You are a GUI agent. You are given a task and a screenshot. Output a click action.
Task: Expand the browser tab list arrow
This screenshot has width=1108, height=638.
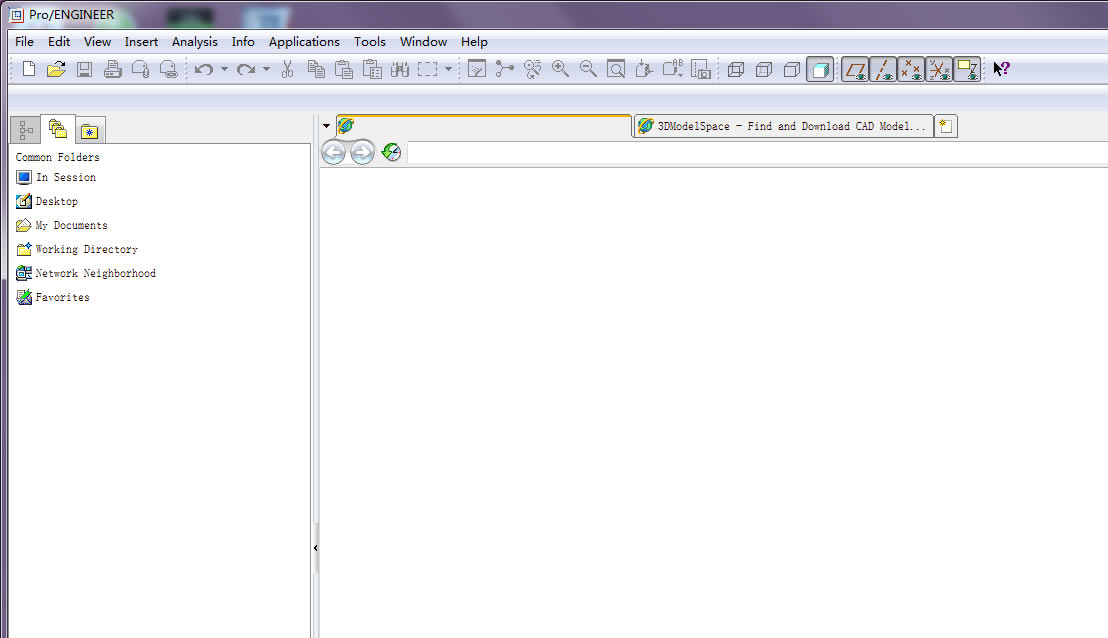(327, 126)
